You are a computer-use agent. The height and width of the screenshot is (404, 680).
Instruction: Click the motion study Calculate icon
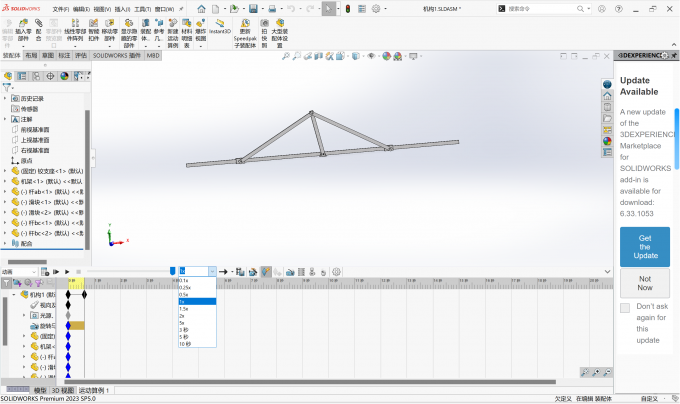pyautogui.click(x=45, y=272)
